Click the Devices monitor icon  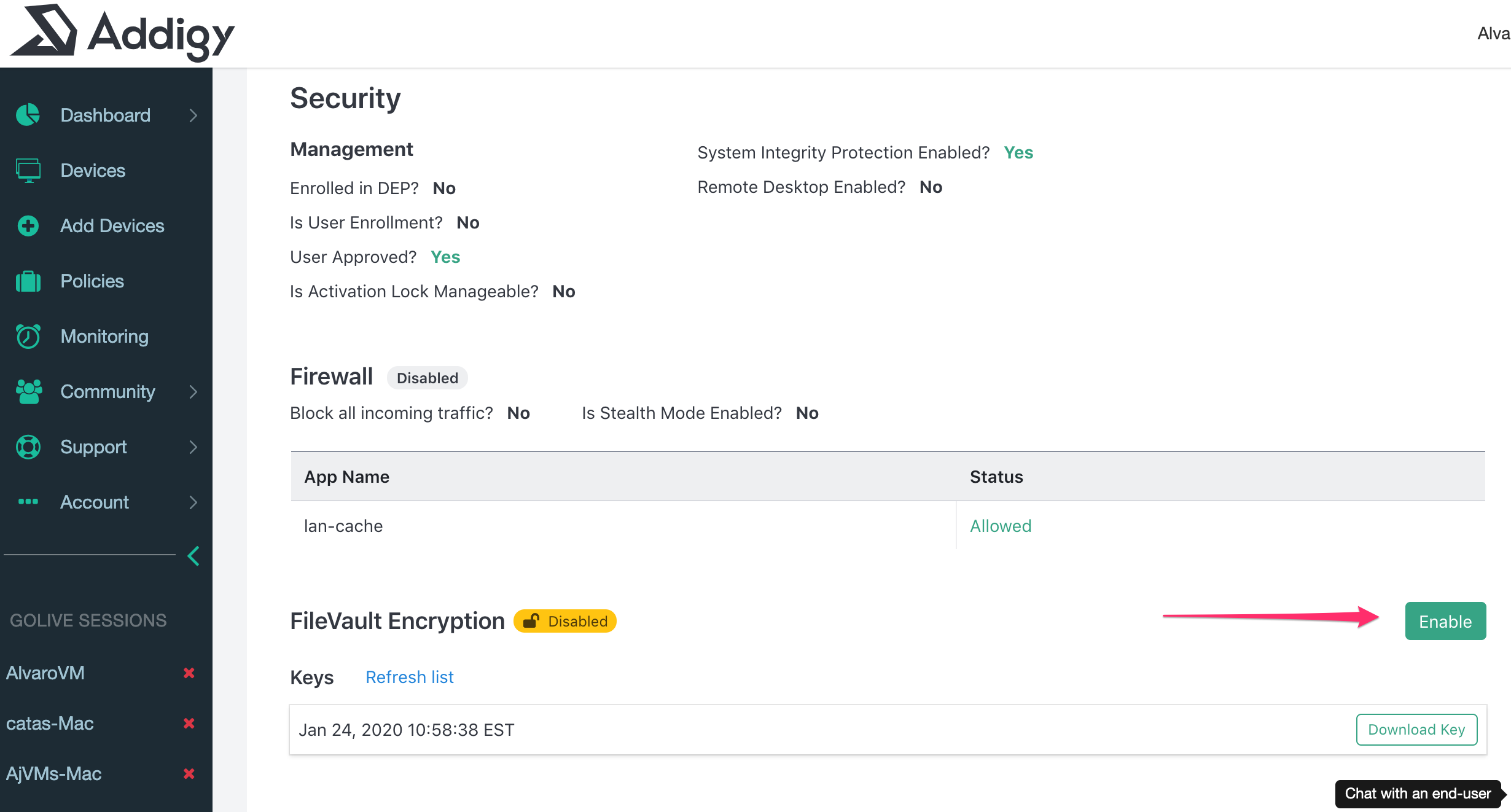28,170
